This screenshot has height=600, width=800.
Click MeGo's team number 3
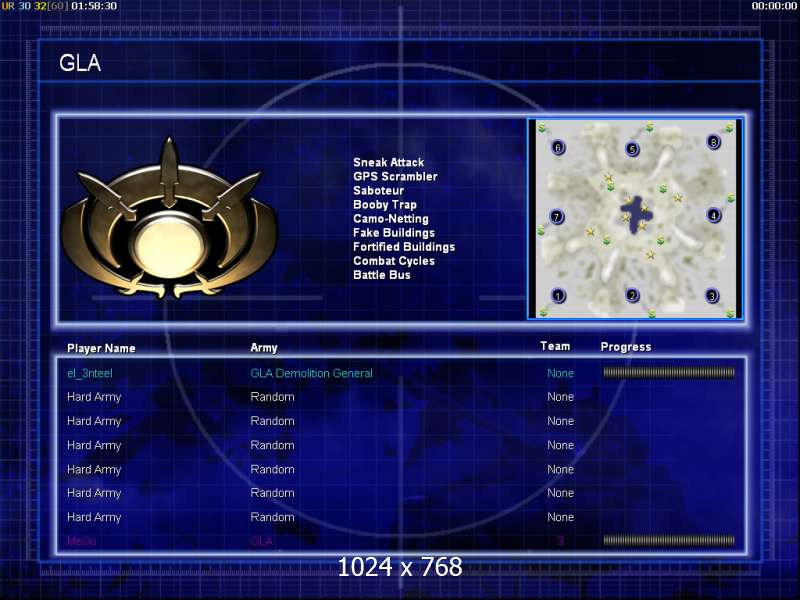(561, 541)
